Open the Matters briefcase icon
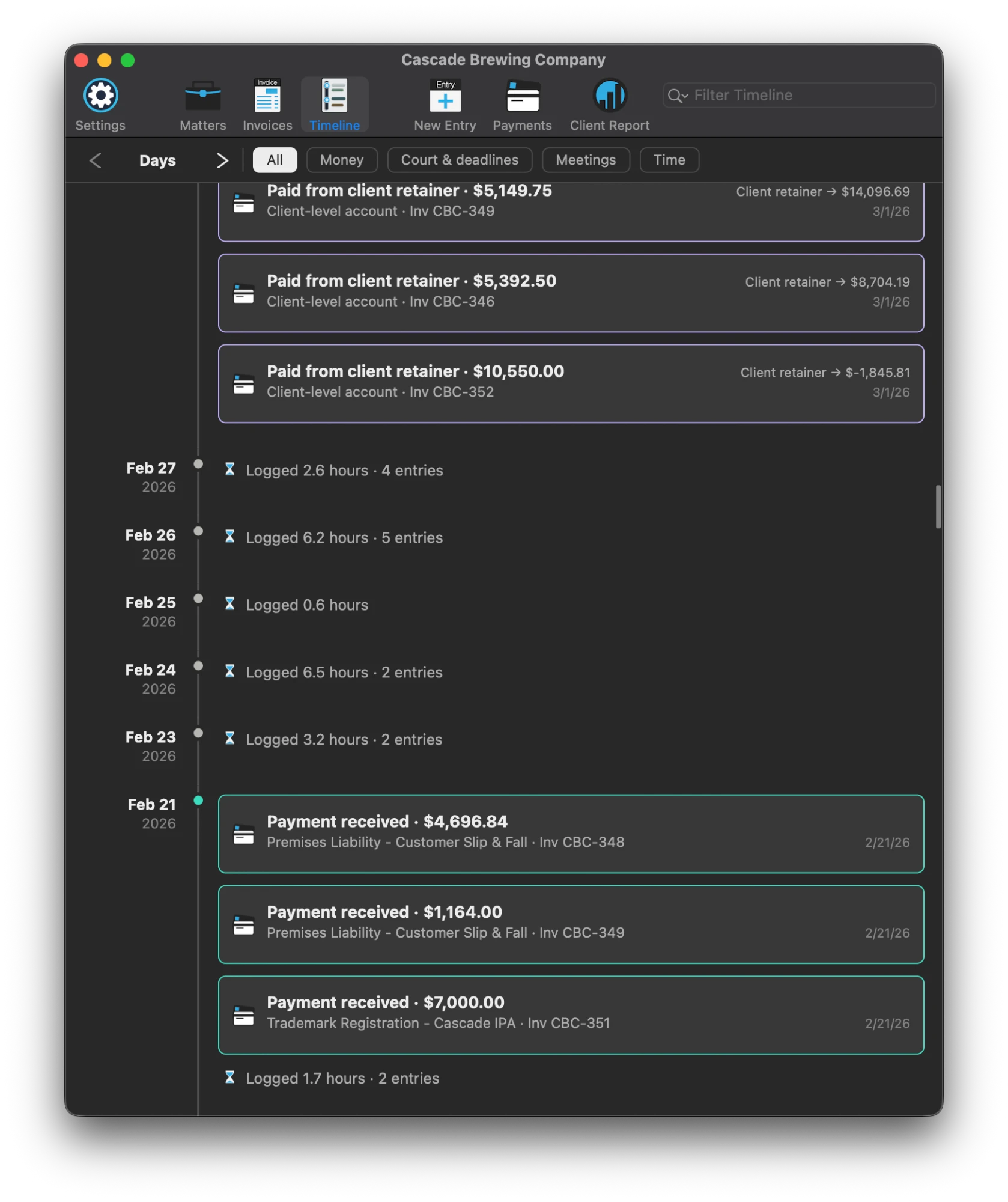The height and width of the screenshot is (1202, 1008). tap(202, 96)
